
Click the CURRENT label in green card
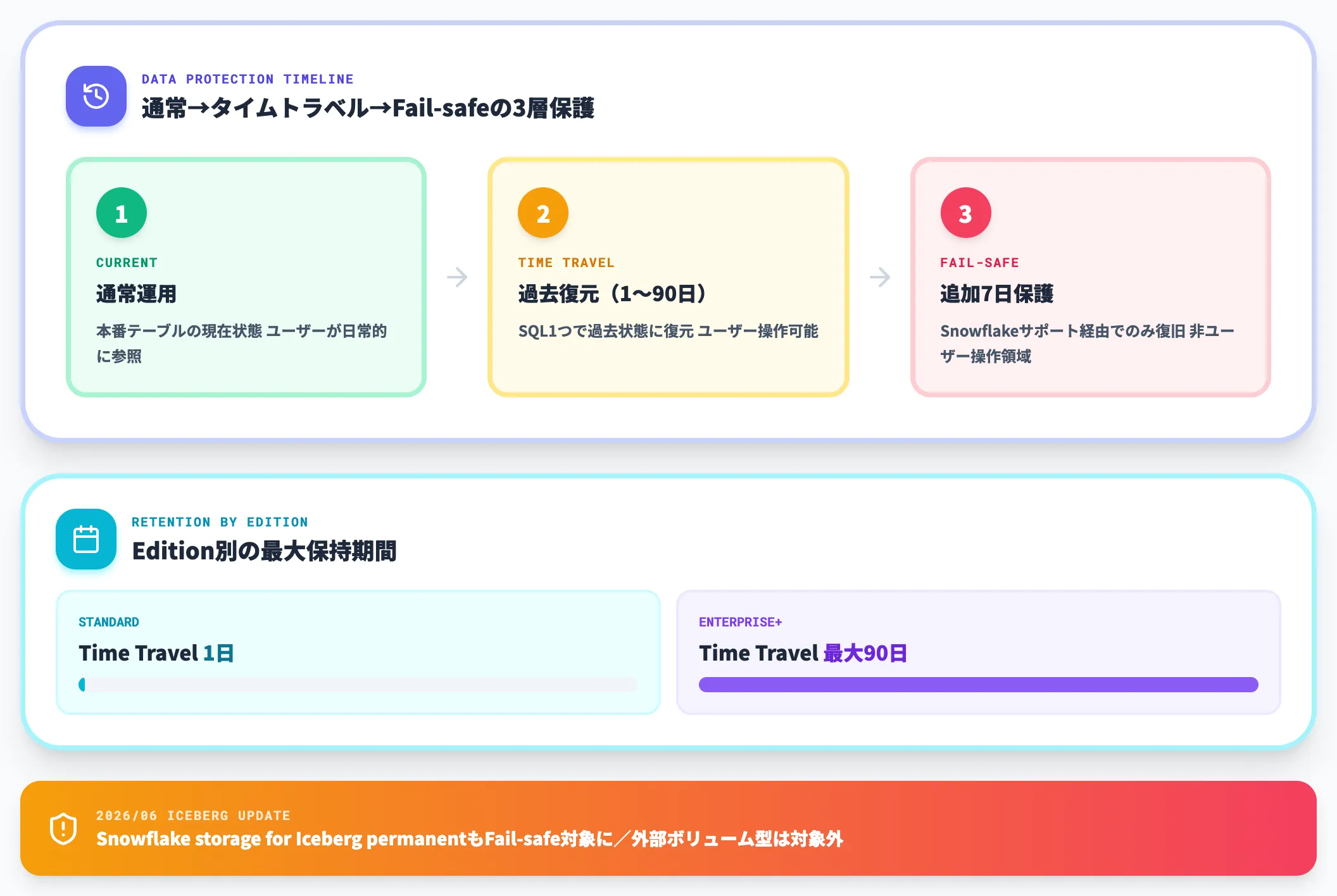click(x=127, y=263)
